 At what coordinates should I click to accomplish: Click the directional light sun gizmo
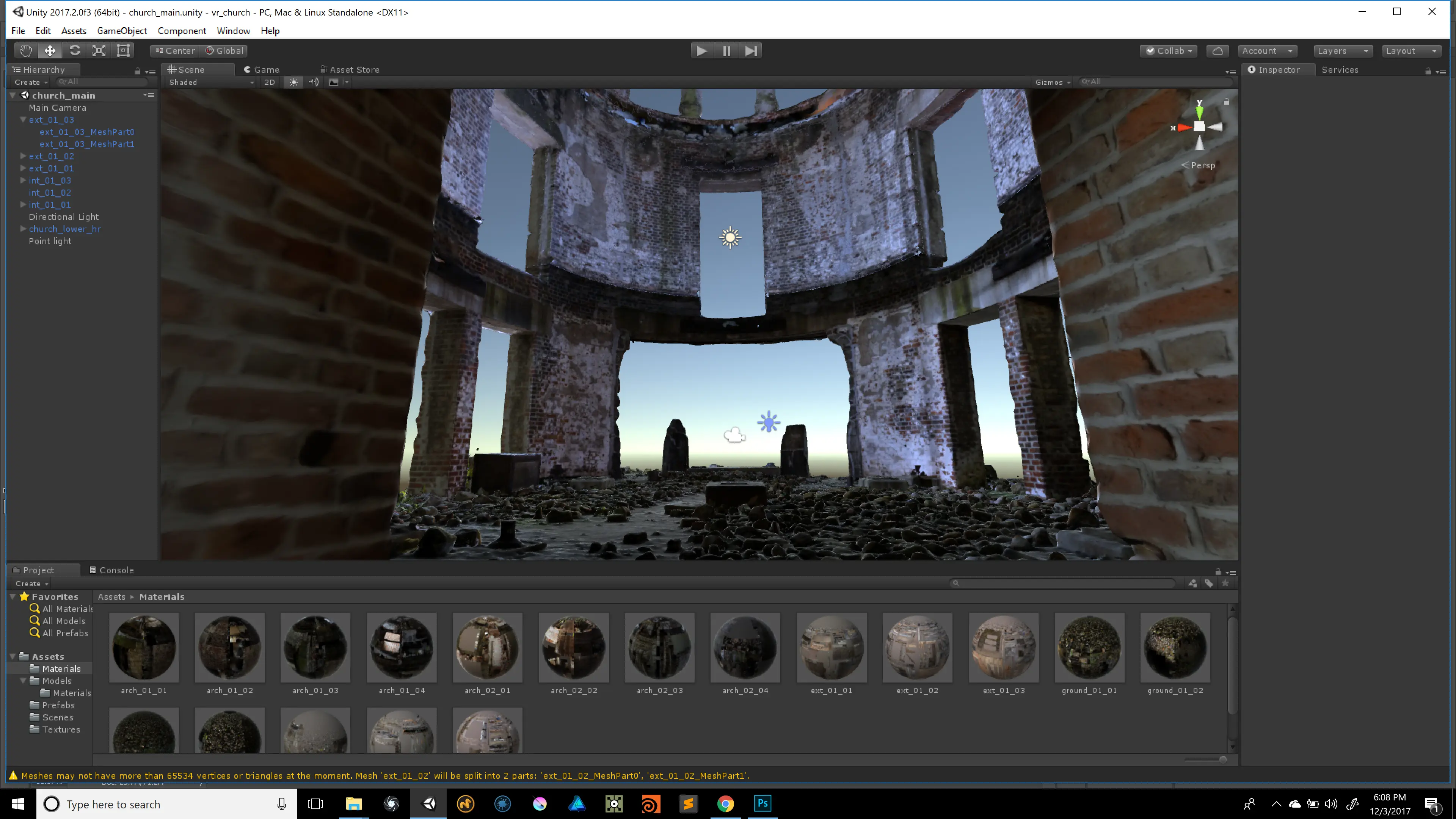click(x=730, y=237)
